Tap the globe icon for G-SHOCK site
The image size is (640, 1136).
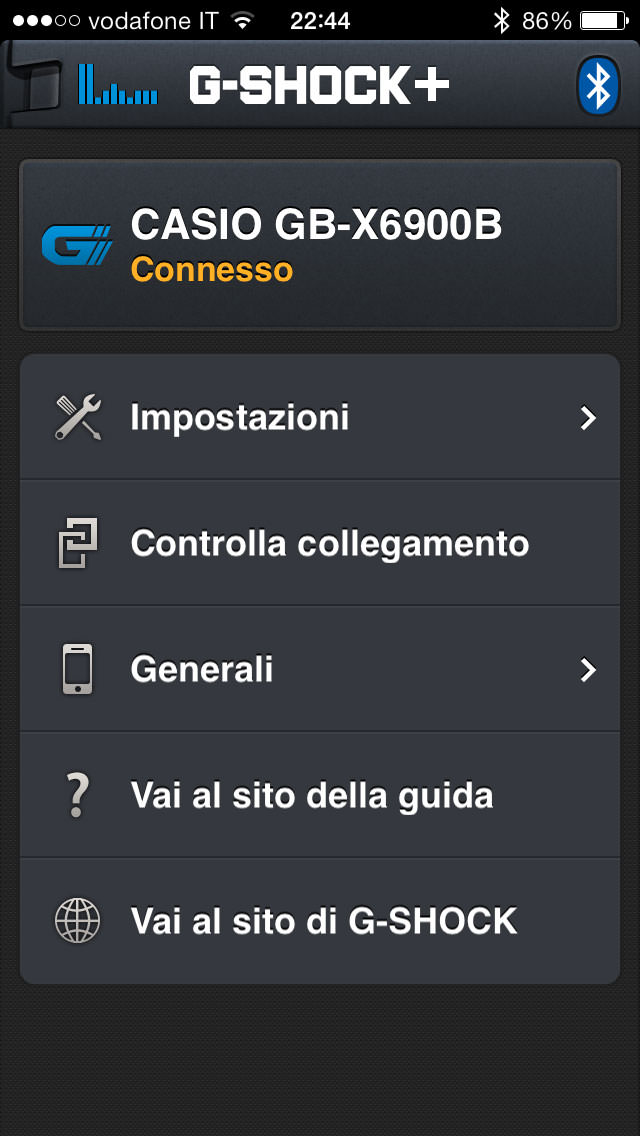coord(78,921)
